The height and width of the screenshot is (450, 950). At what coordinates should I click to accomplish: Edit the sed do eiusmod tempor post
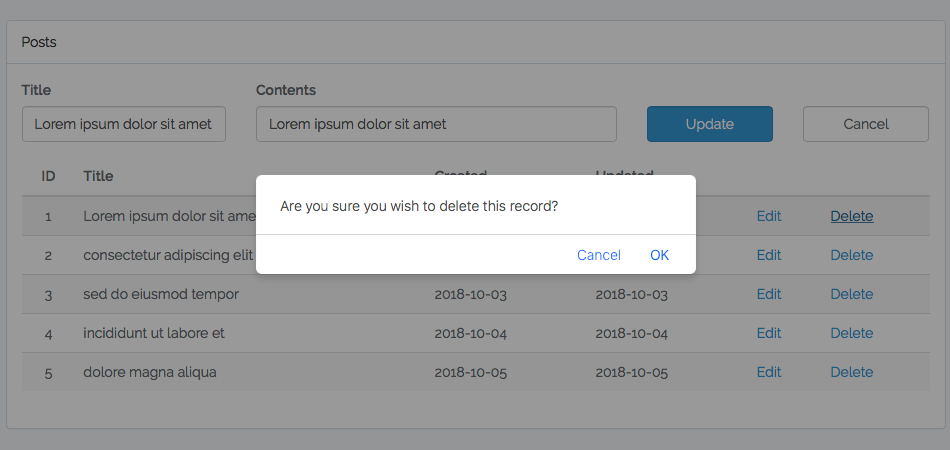click(769, 294)
